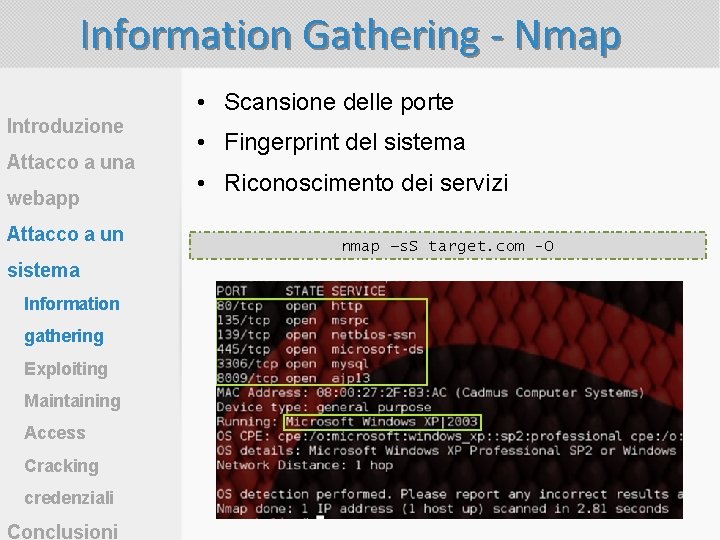Click the bullet Scansione delle porte
Viewport: 720px width, 540px height.
339,102
